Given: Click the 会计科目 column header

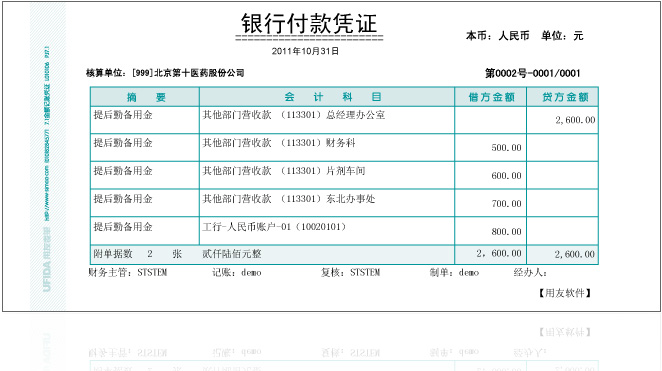Looking at the screenshot, I should click(x=327, y=97).
